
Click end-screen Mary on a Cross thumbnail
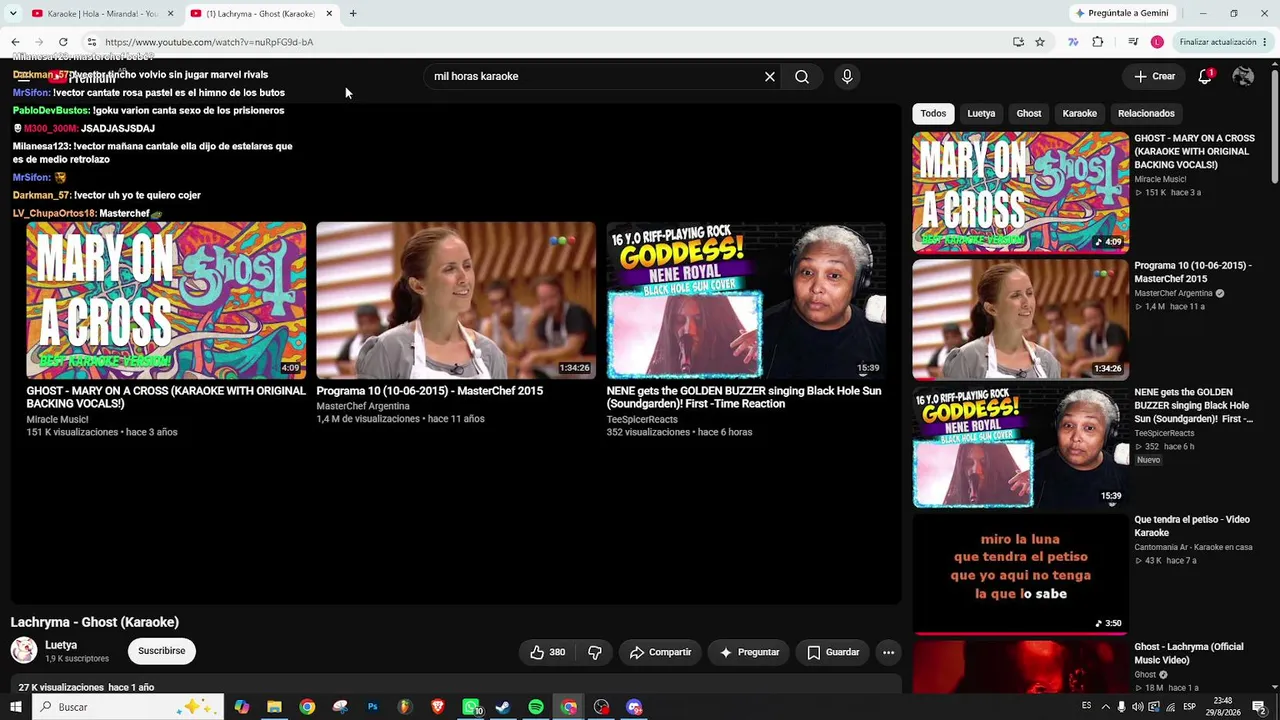tap(166, 300)
